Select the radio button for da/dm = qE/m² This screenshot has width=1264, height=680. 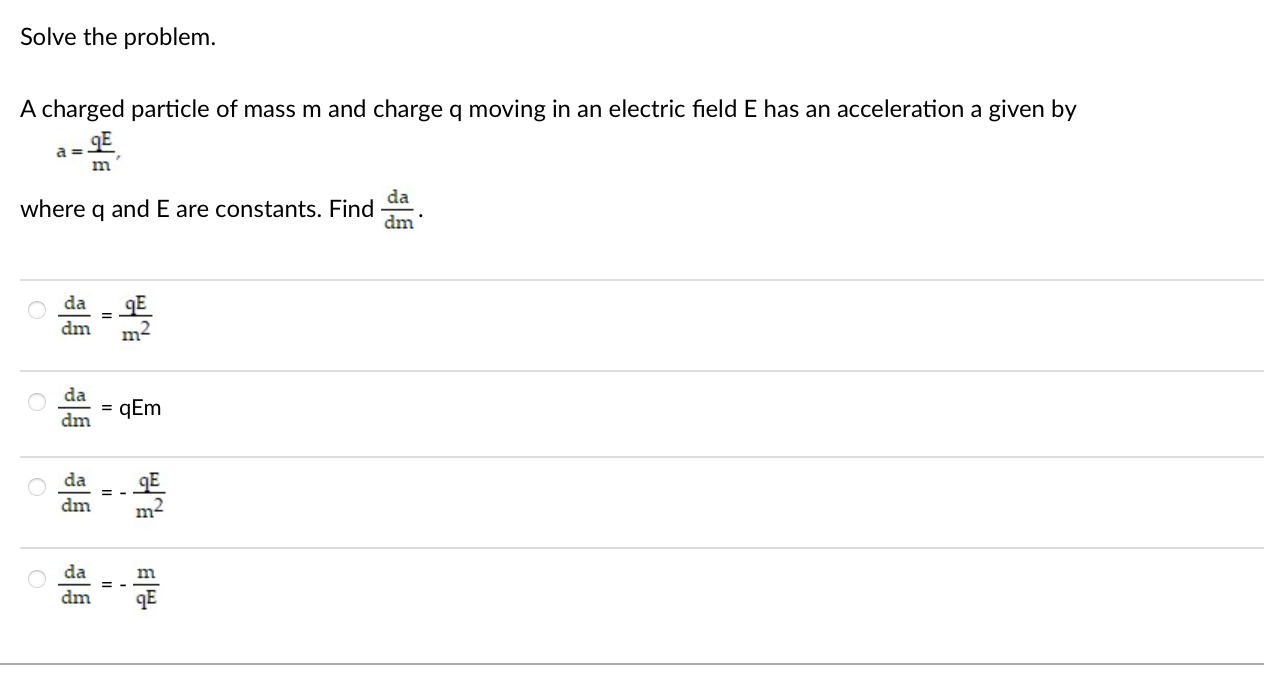click(35, 310)
